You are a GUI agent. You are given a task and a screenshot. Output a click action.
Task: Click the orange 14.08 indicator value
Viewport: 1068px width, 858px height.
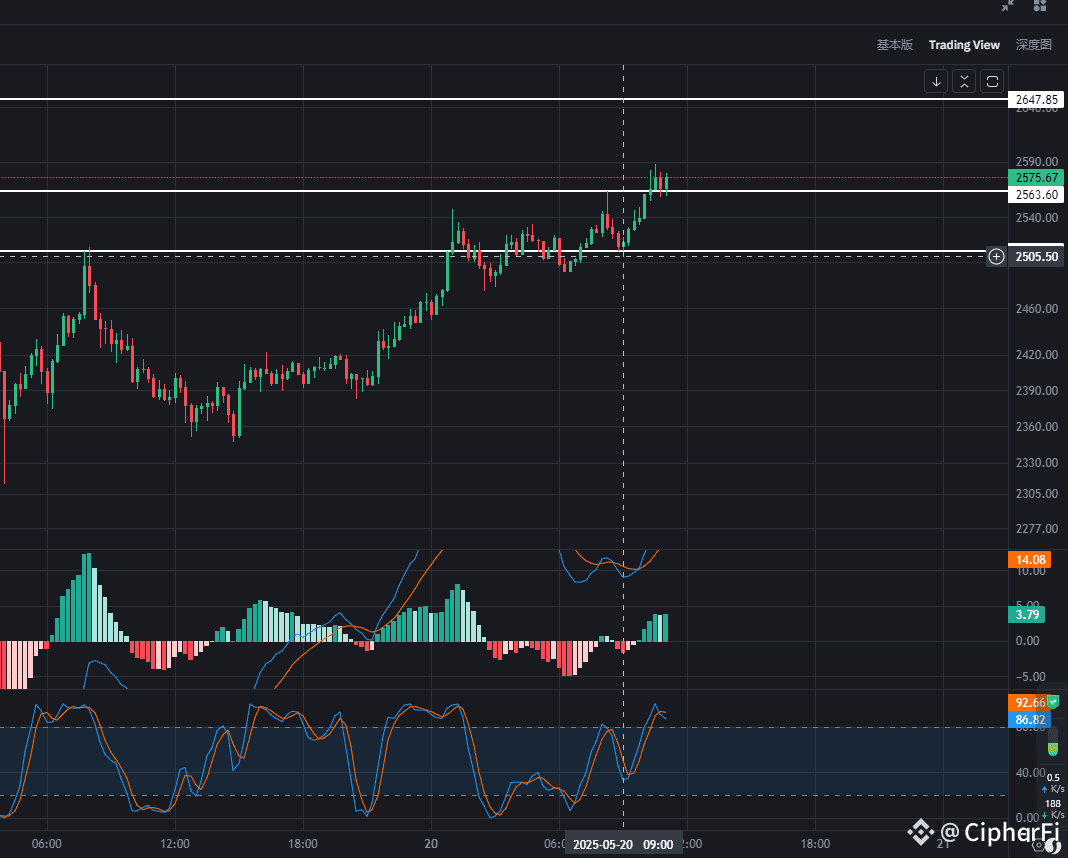1030,560
